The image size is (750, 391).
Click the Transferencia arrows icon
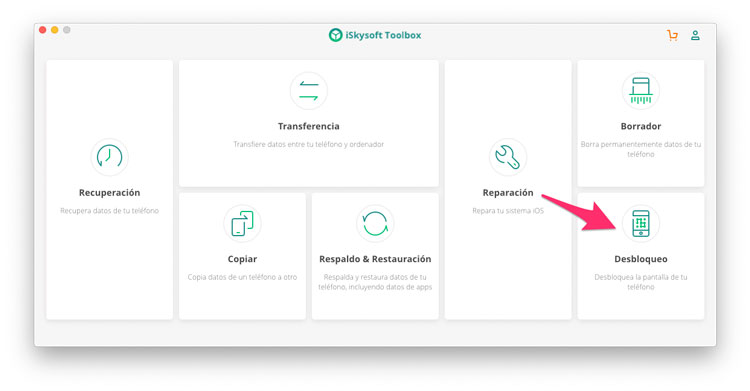point(309,91)
